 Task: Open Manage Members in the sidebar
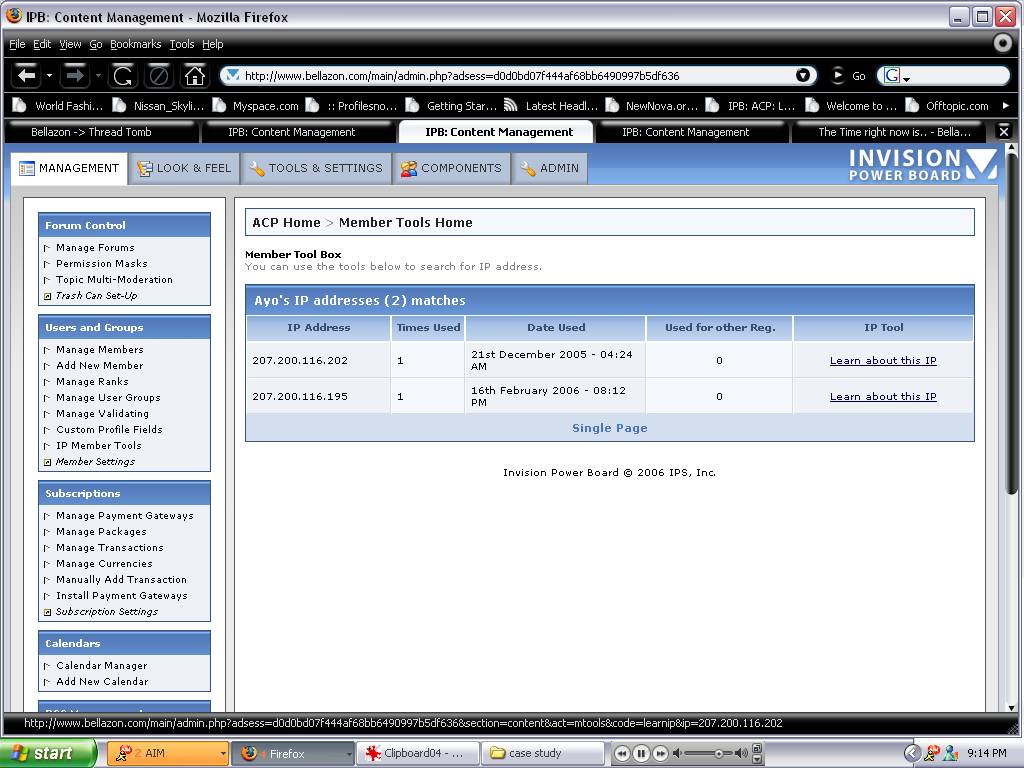point(99,350)
